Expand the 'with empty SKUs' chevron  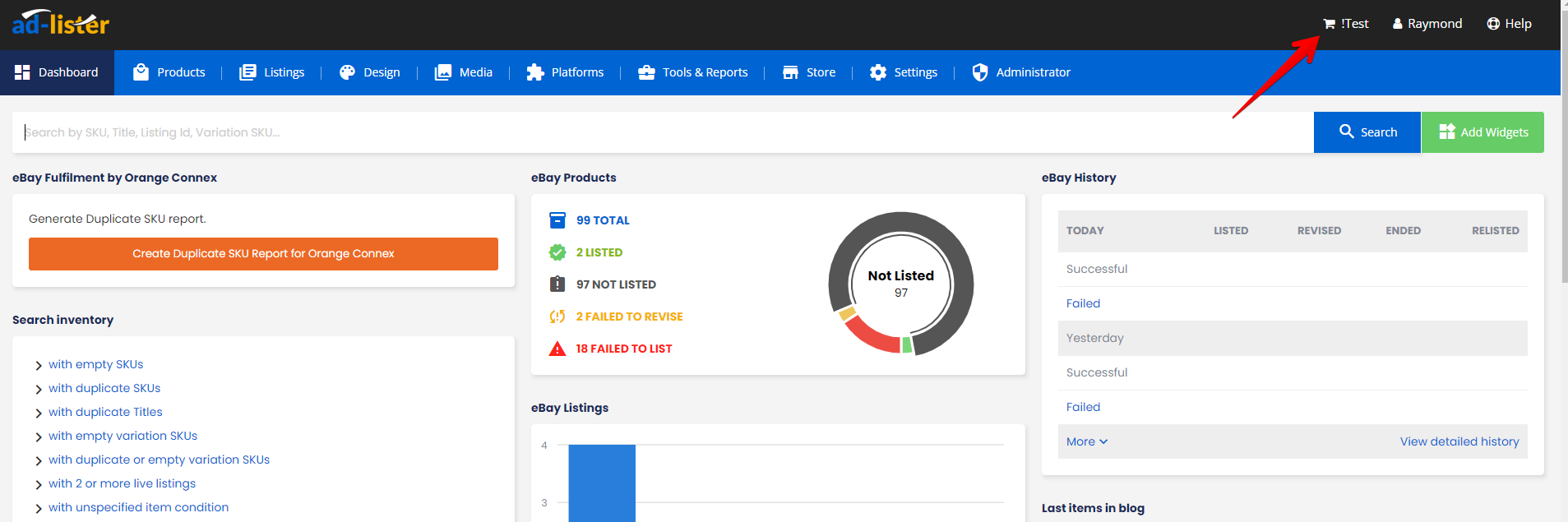pos(39,366)
